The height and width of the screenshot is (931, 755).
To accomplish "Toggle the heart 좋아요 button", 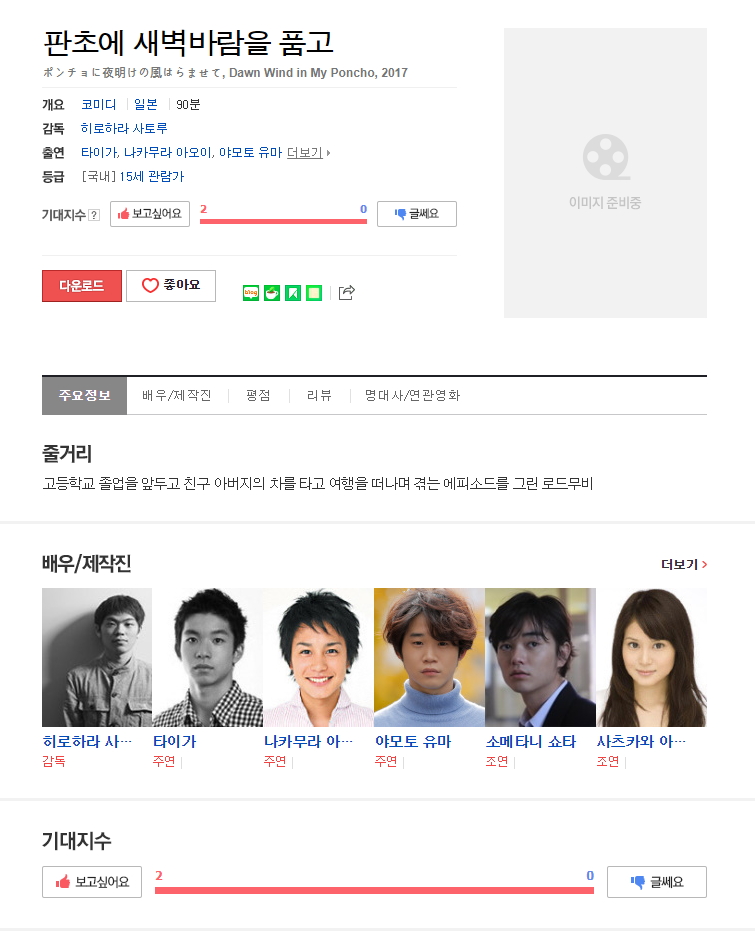I will [171, 286].
